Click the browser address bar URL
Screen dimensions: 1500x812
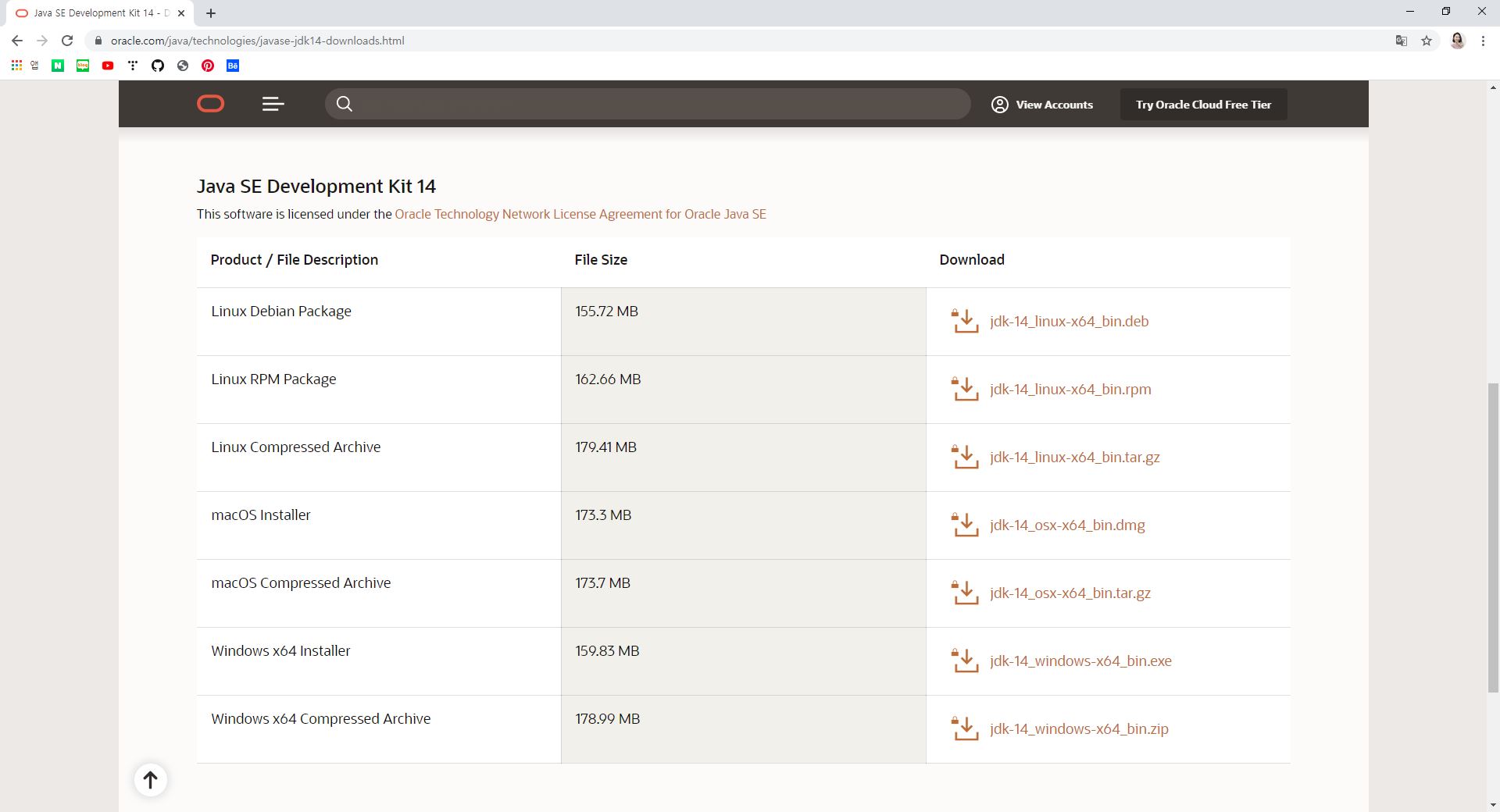pyautogui.click(x=258, y=41)
